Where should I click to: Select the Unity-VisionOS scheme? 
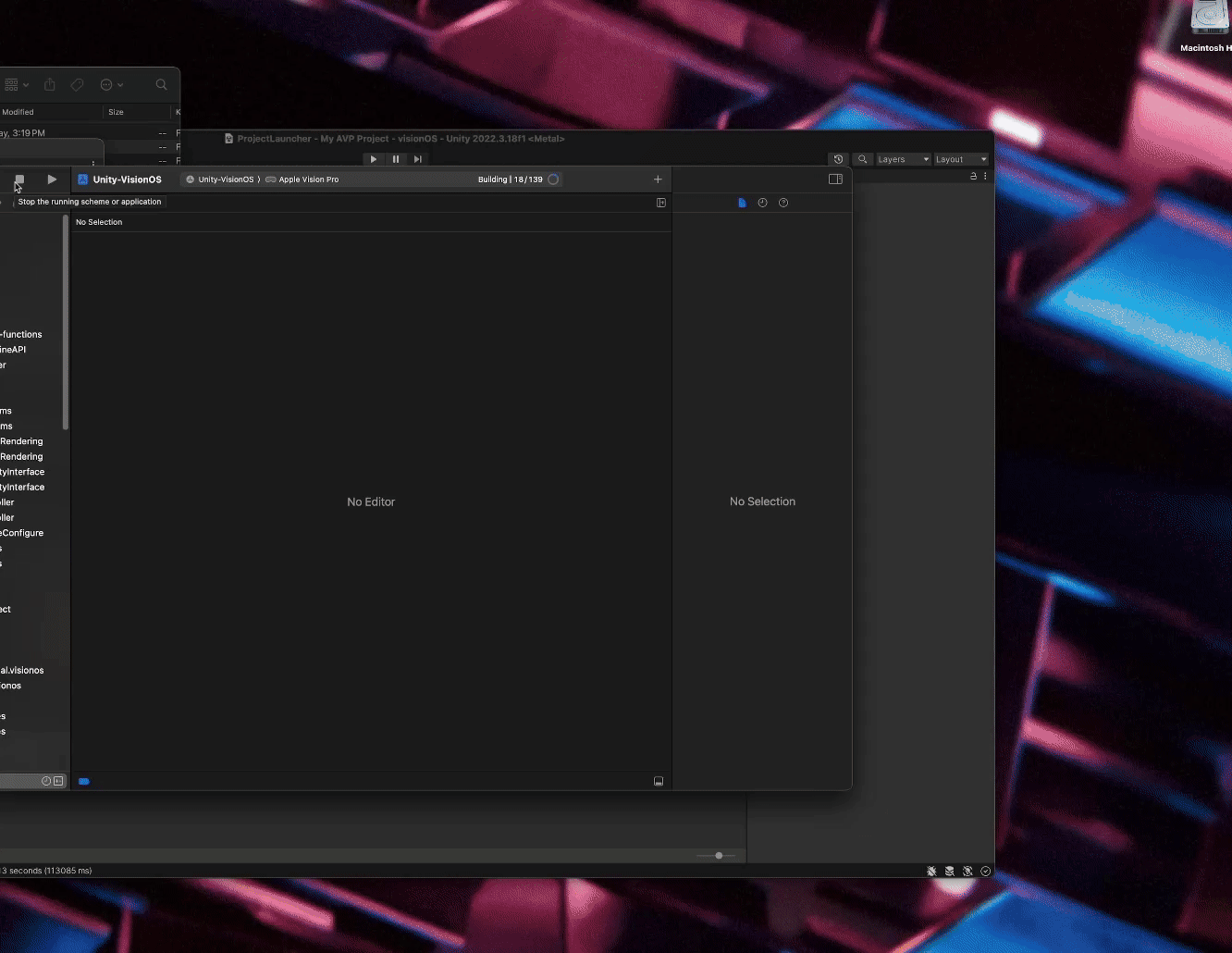point(221,179)
